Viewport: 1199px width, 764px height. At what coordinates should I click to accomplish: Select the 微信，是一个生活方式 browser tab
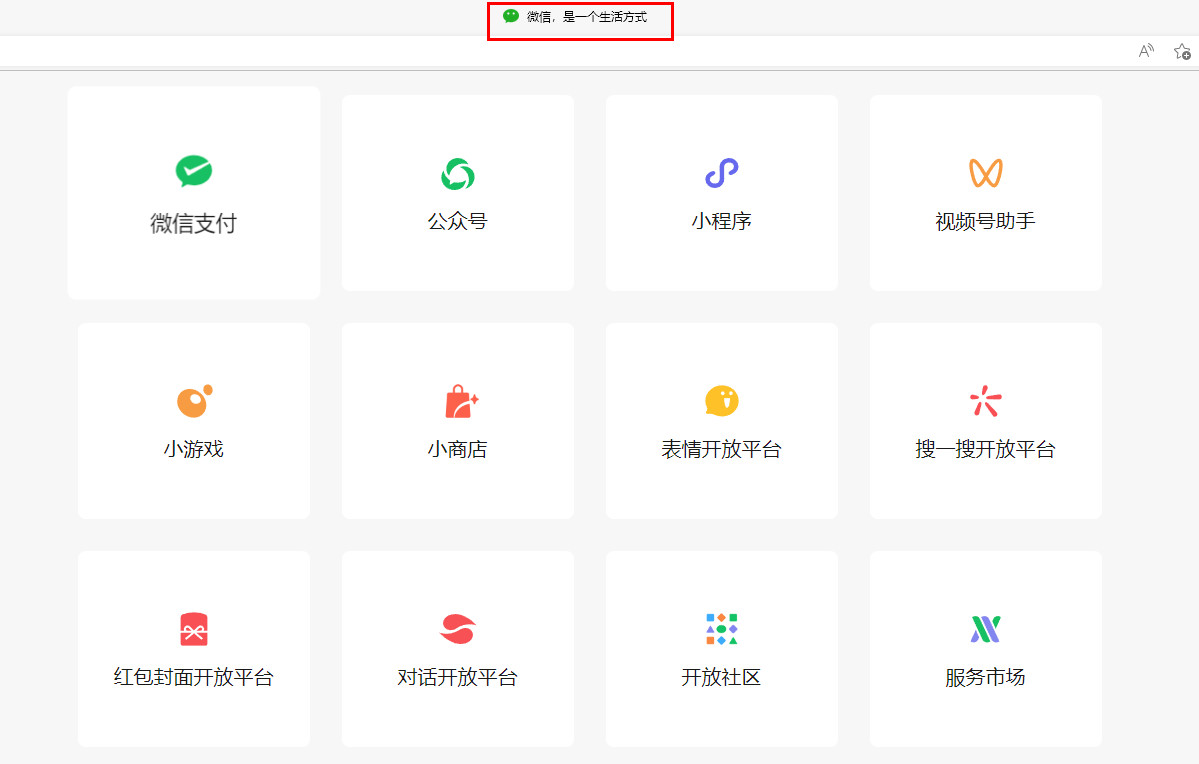(580, 18)
